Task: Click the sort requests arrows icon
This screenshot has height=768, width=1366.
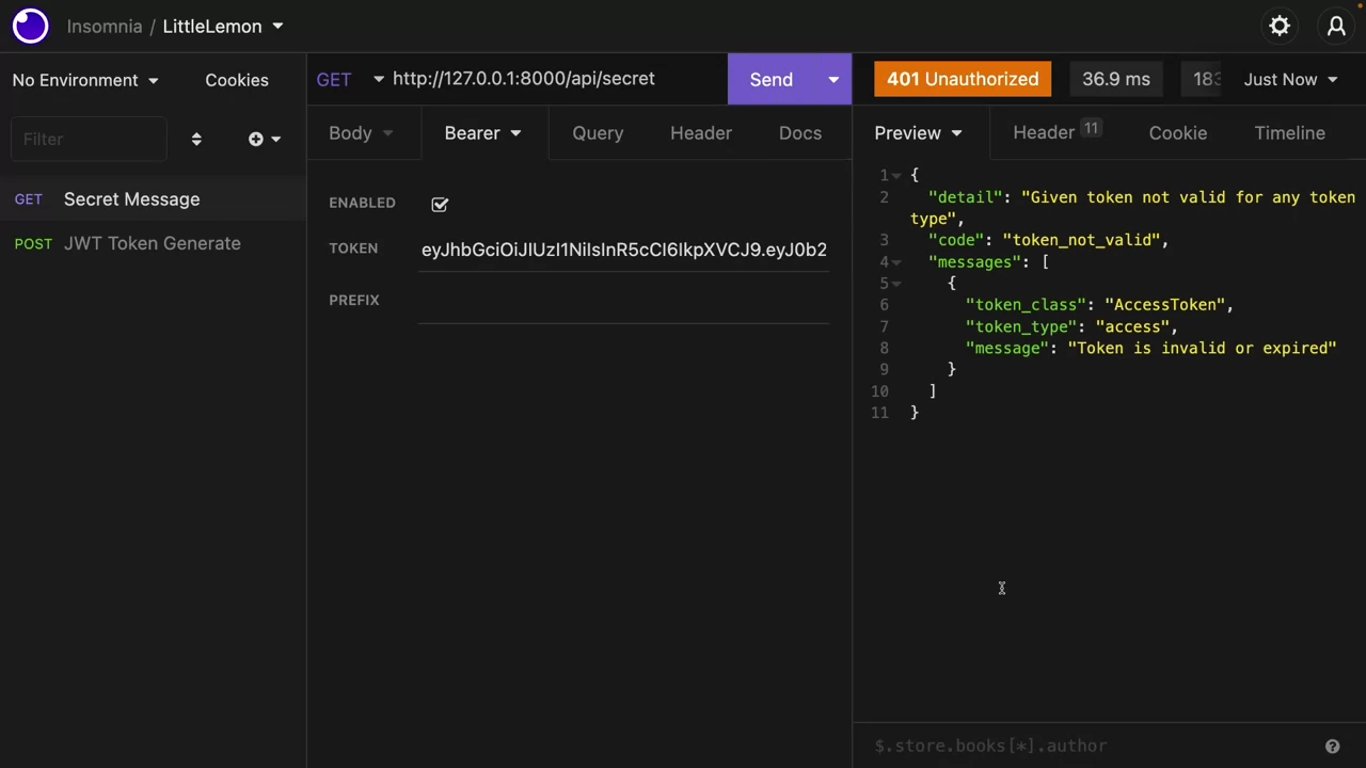Action: [196, 139]
